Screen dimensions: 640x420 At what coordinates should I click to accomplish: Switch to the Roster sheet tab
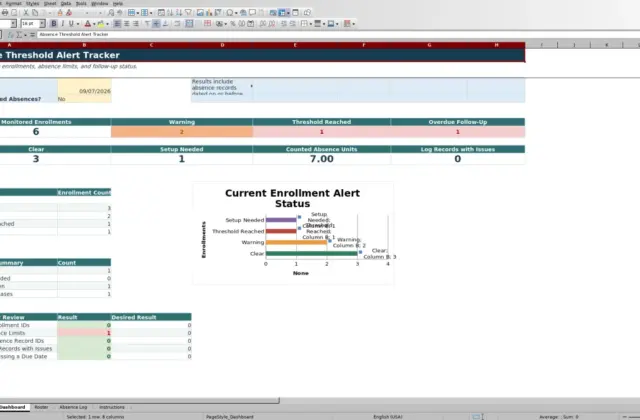pyautogui.click(x=41, y=407)
